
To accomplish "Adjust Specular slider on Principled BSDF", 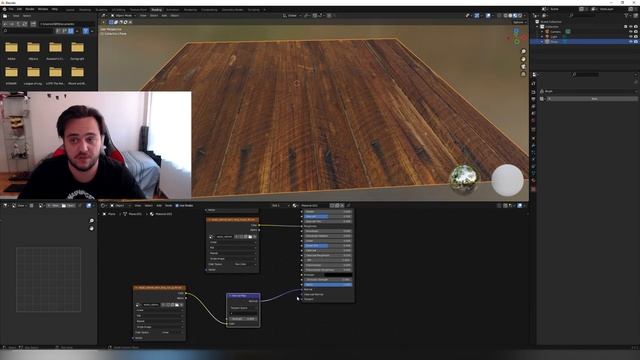I will [x=328, y=216].
